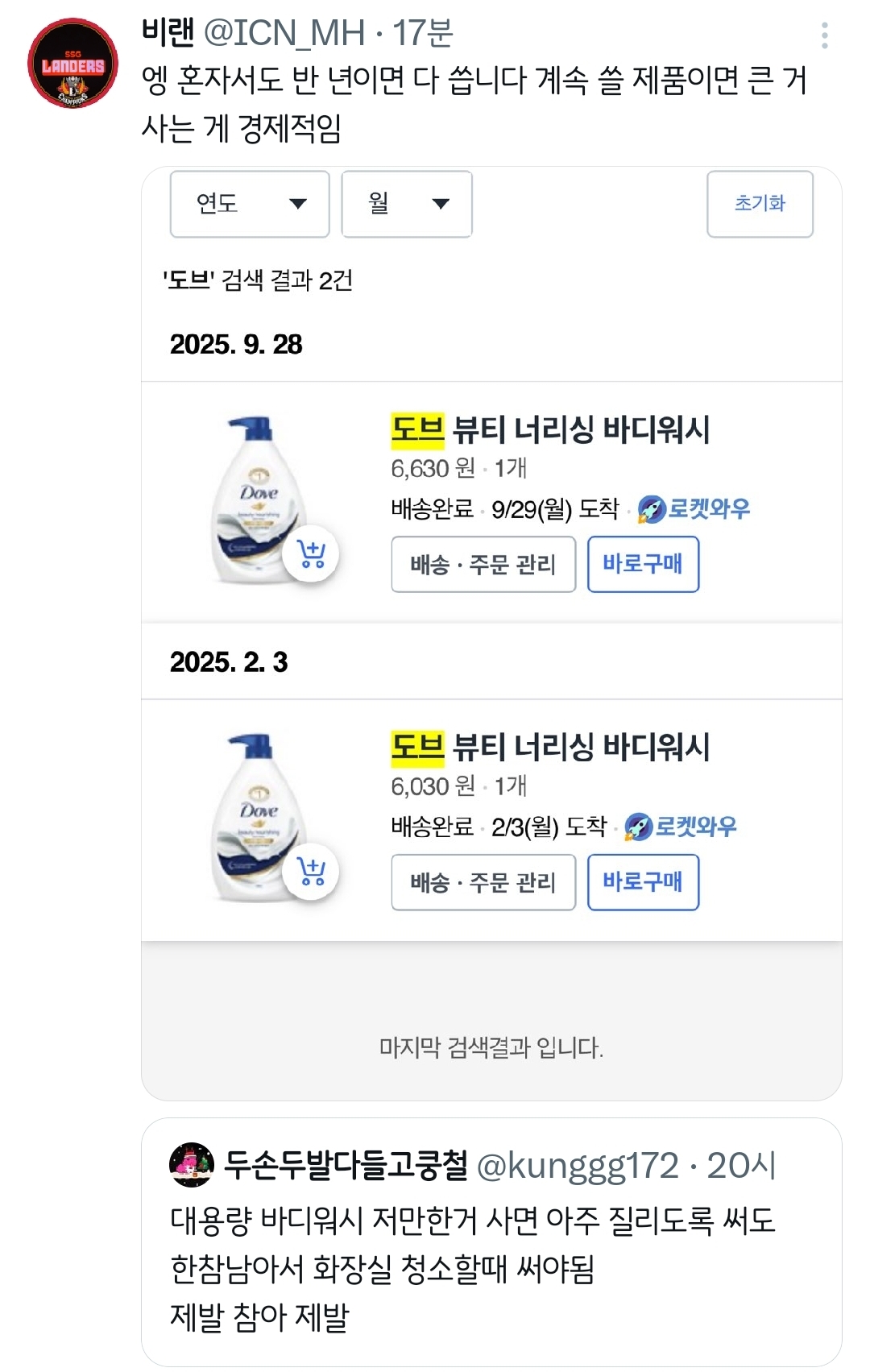The image size is (870, 1372).
Task: Open the 도브 뷰티 너리싱 바디워시 title dated 9. 28
Action: [x=550, y=429]
